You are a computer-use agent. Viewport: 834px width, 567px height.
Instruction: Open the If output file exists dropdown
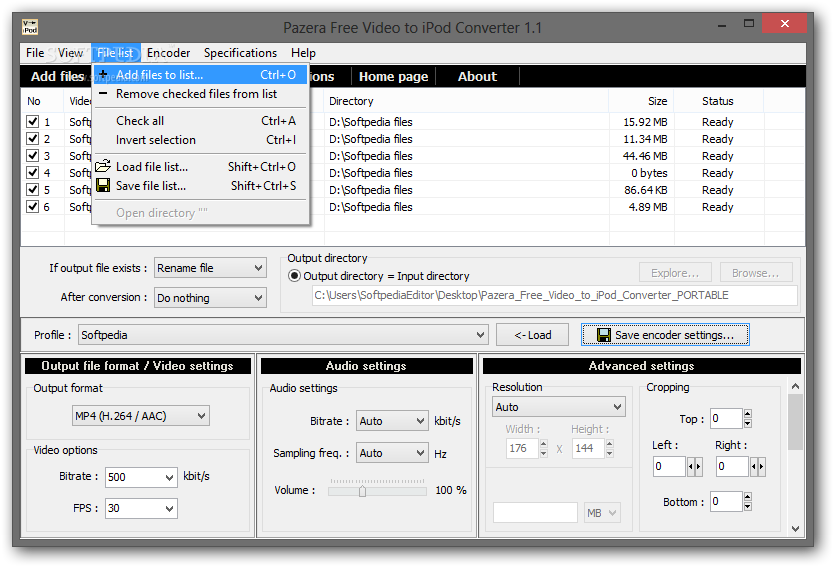(210, 268)
